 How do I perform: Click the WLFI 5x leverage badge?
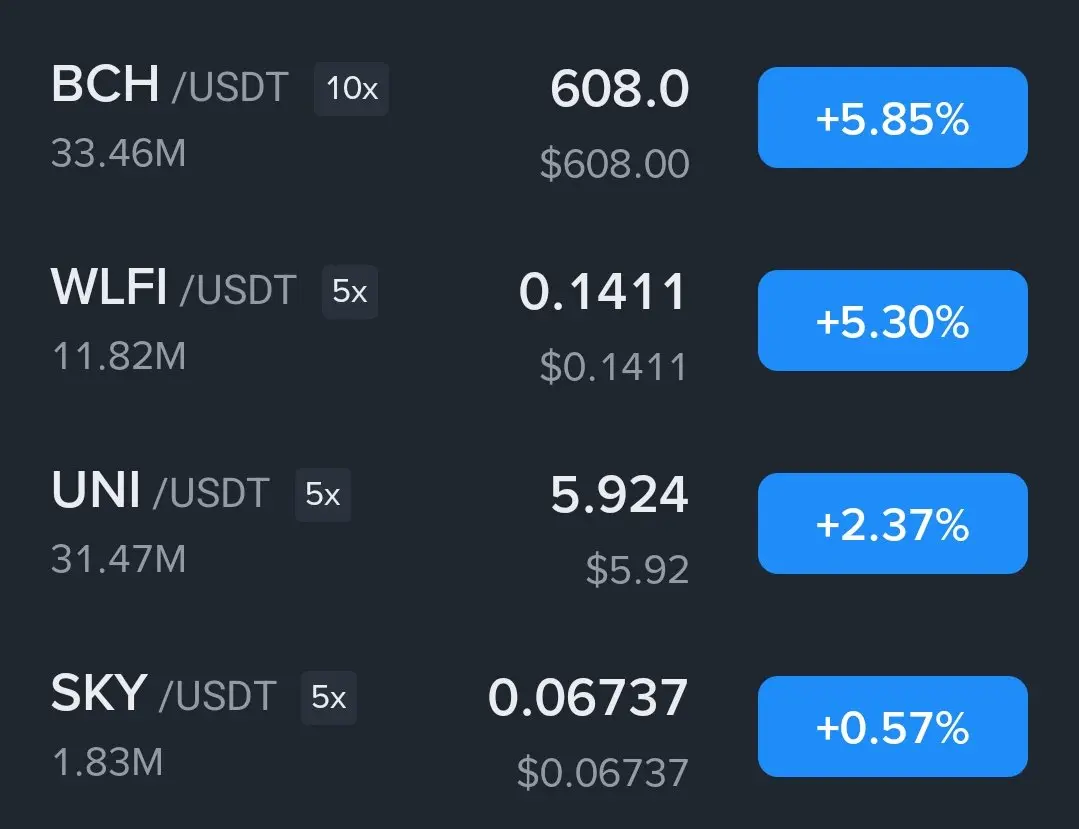coord(350,292)
